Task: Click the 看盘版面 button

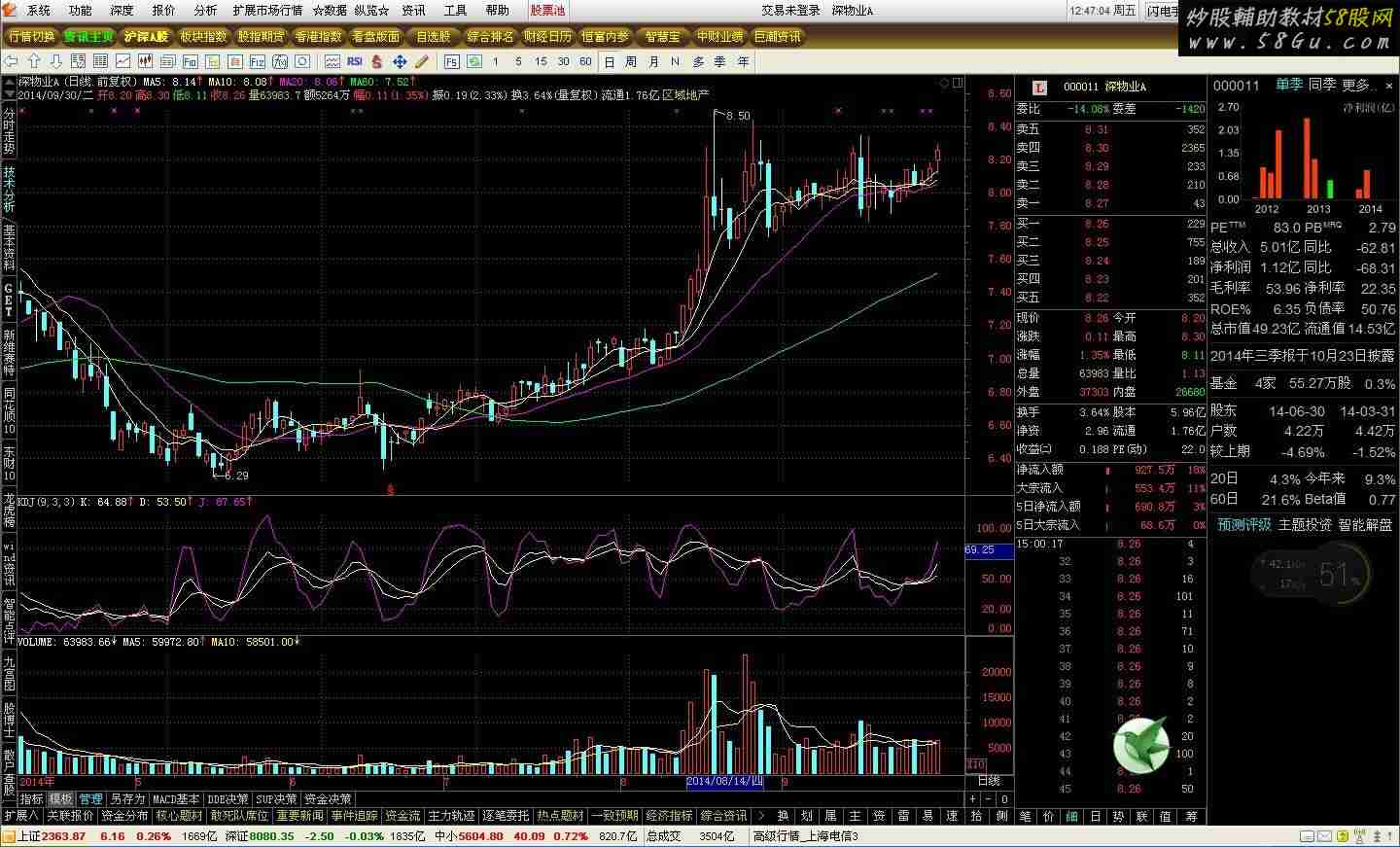Action: tap(375, 37)
